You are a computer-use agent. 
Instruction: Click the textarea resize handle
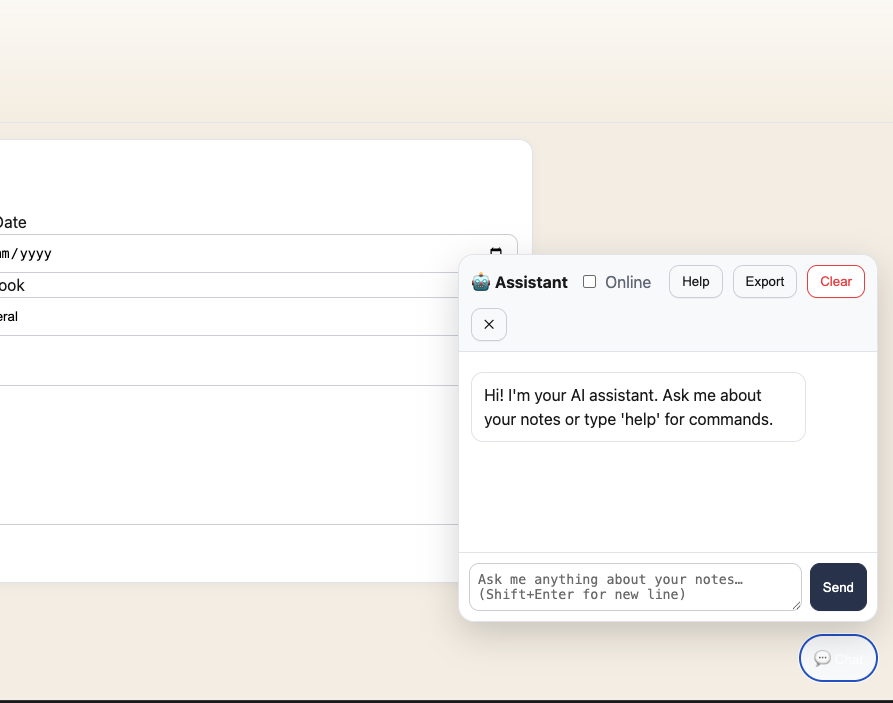797,607
